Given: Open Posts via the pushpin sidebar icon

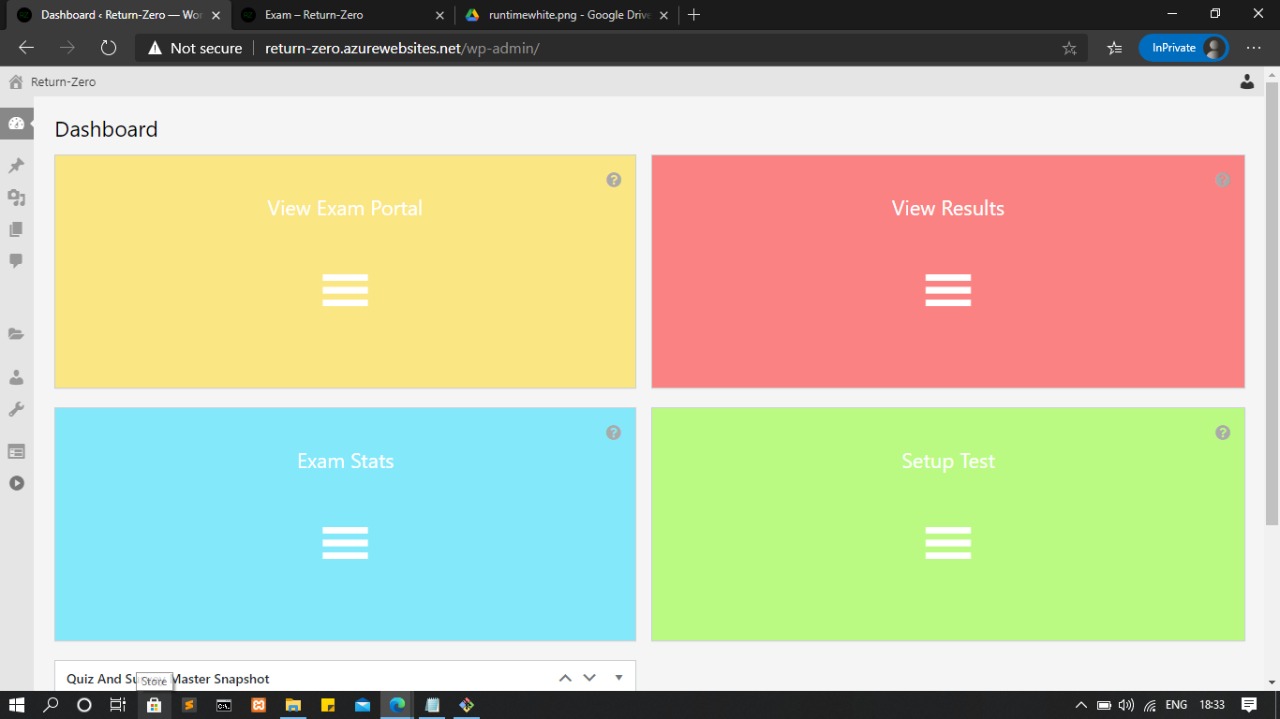Looking at the screenshot, I should (16, 165).
